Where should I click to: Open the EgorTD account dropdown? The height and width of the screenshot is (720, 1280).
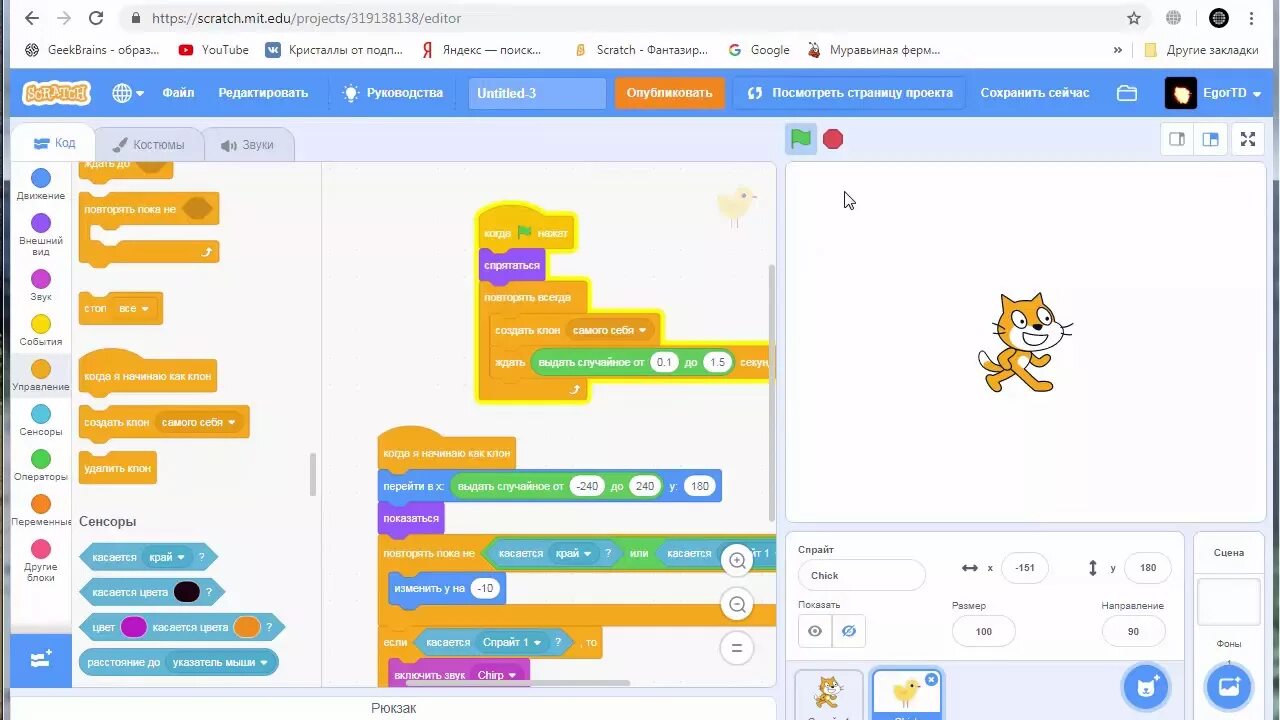(x=1214, y=93)
